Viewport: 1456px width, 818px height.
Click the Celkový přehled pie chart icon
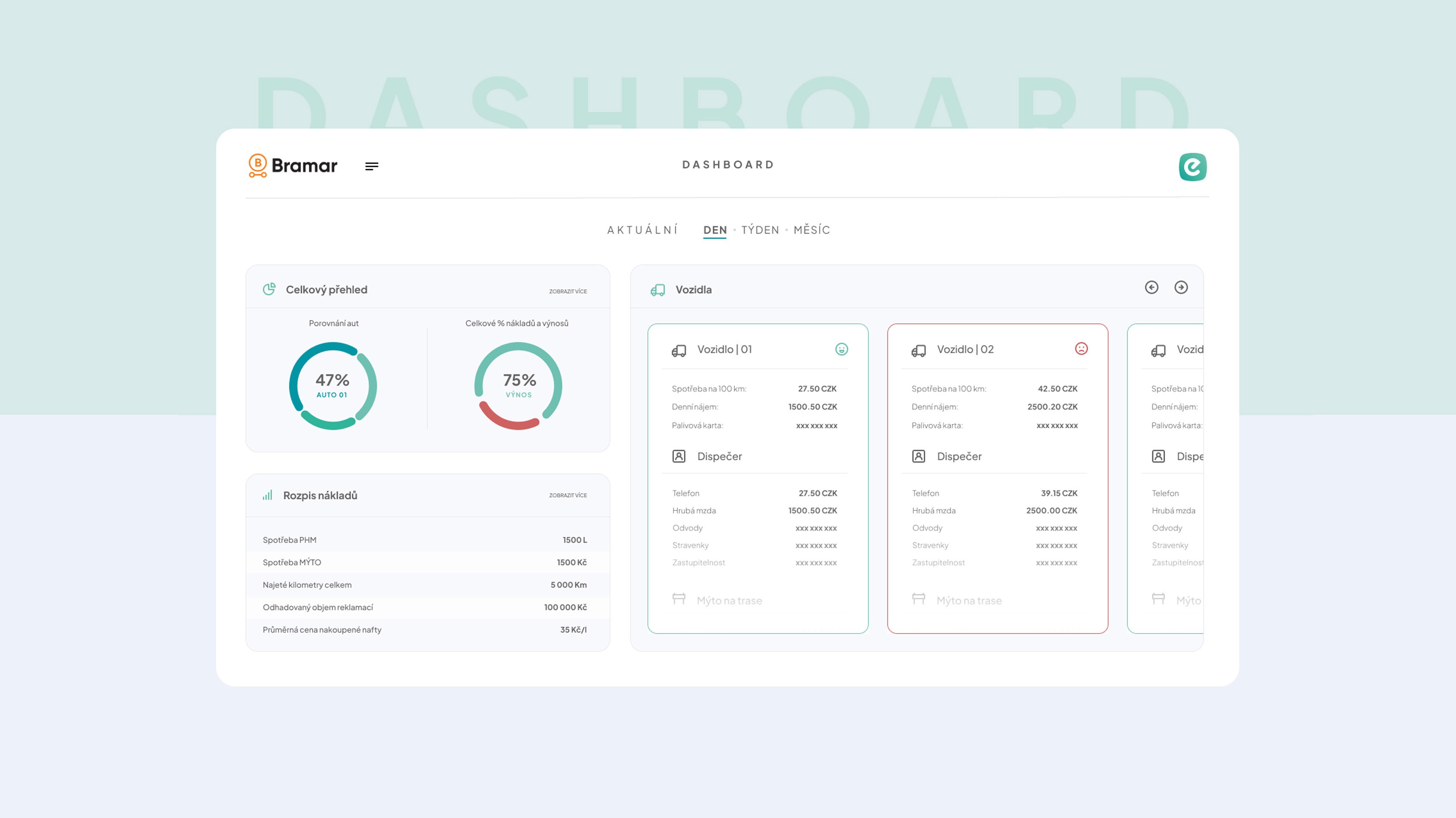pos(269,289)
